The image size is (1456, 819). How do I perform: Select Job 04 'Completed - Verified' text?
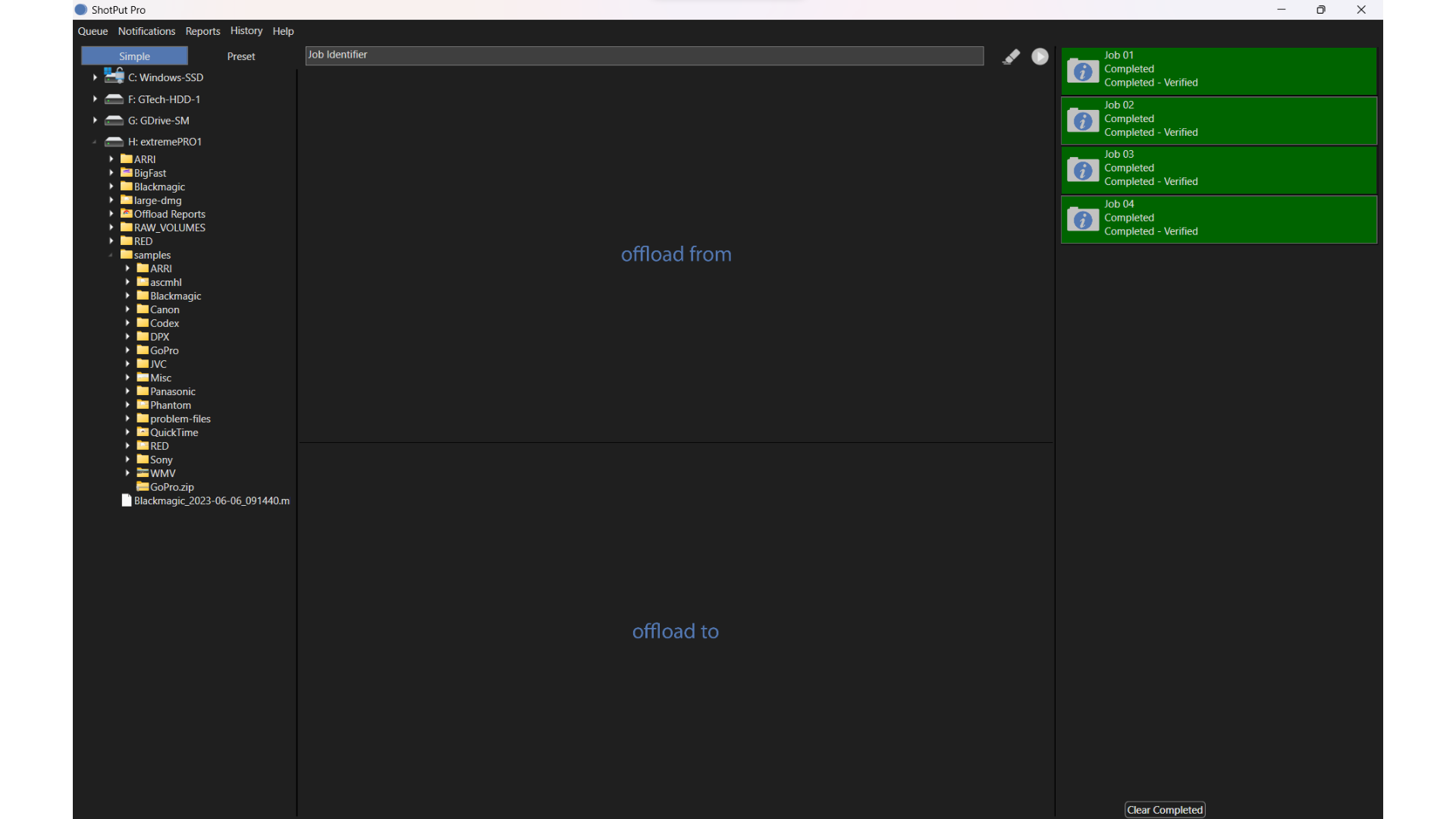[1151, 232]
